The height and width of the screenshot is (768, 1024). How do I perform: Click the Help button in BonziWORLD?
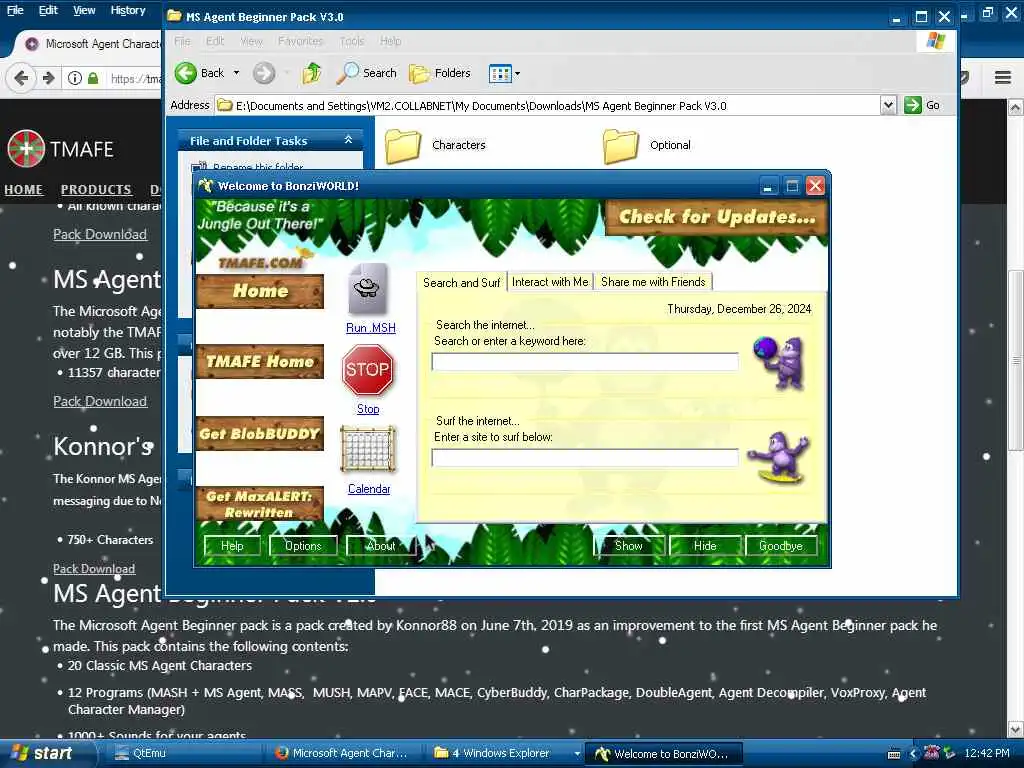[232, 545]
